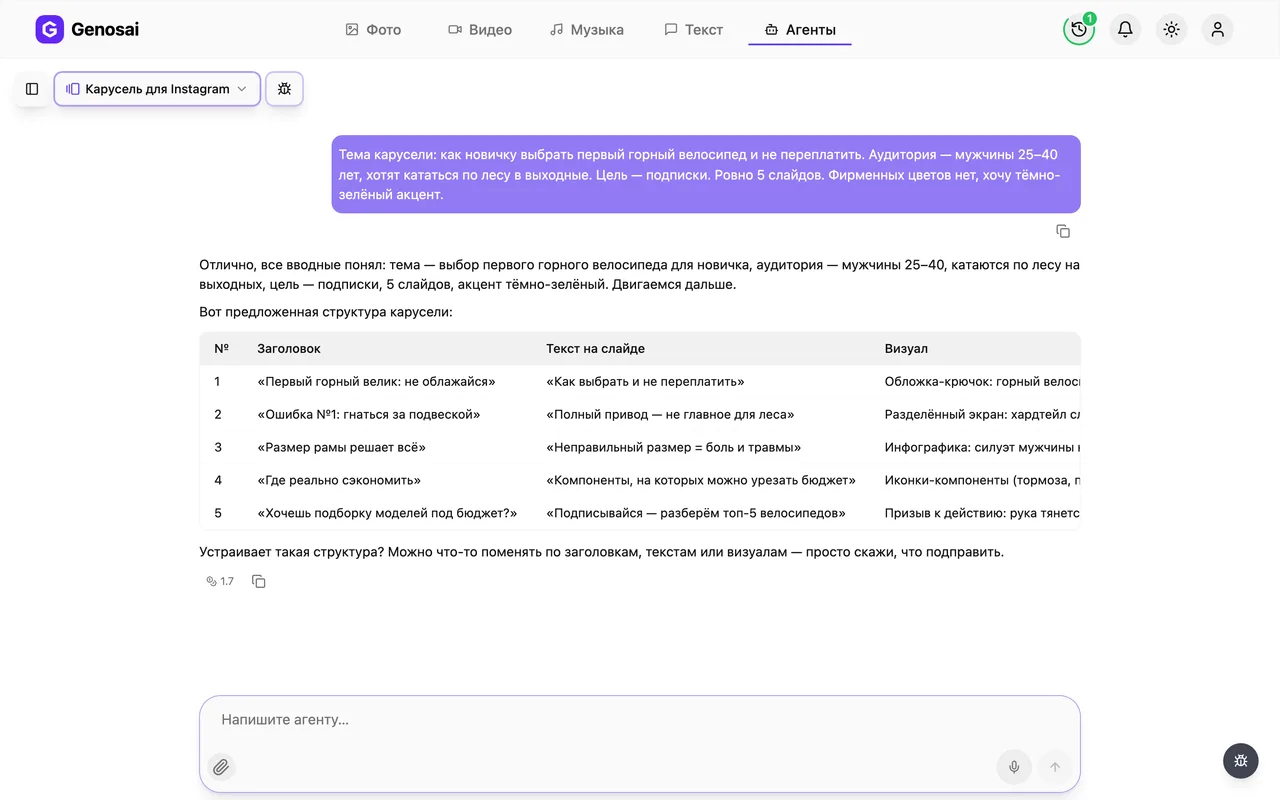Copy the agent response

click(x=259, y=581)
